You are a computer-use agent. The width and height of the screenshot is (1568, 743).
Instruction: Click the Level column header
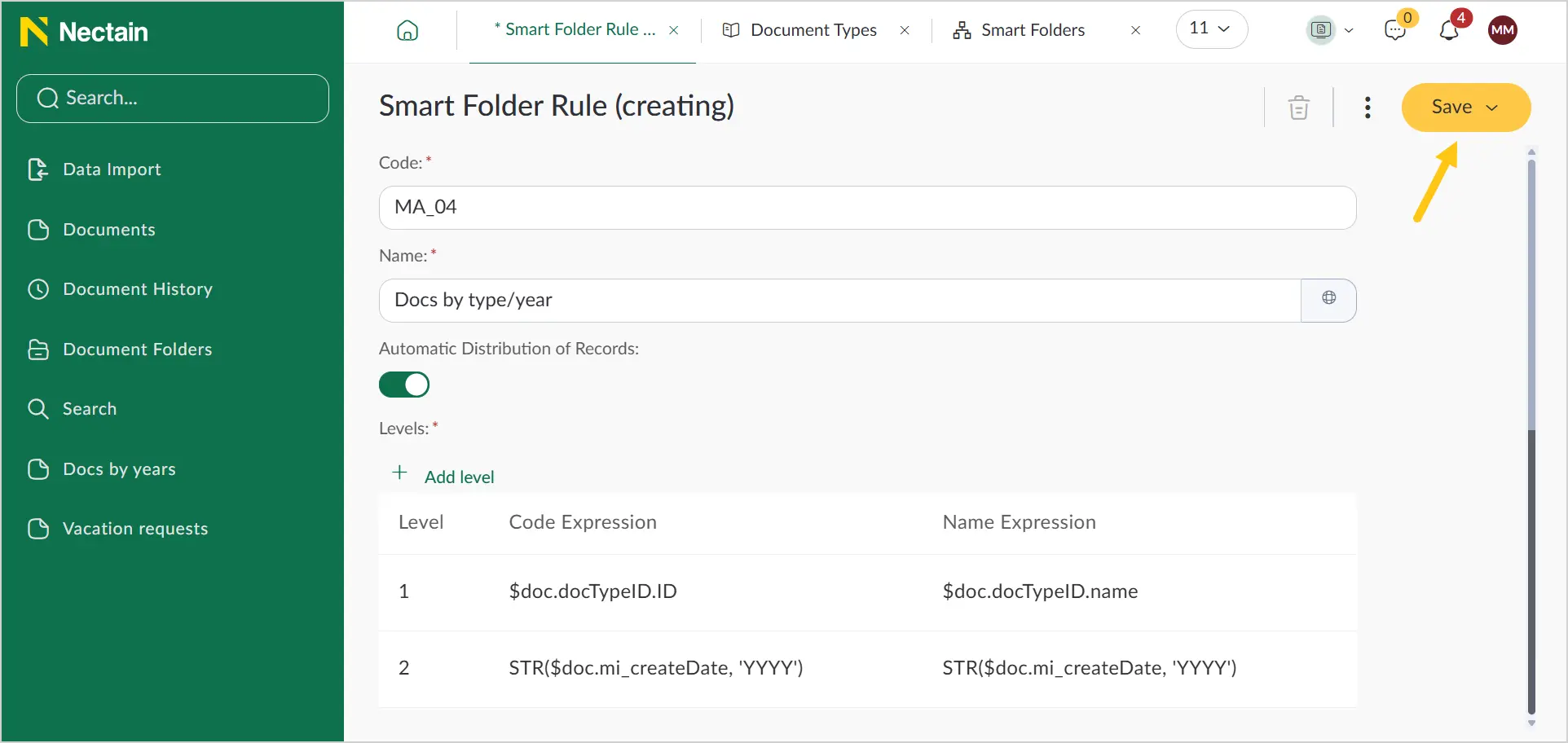click(421, 522)
